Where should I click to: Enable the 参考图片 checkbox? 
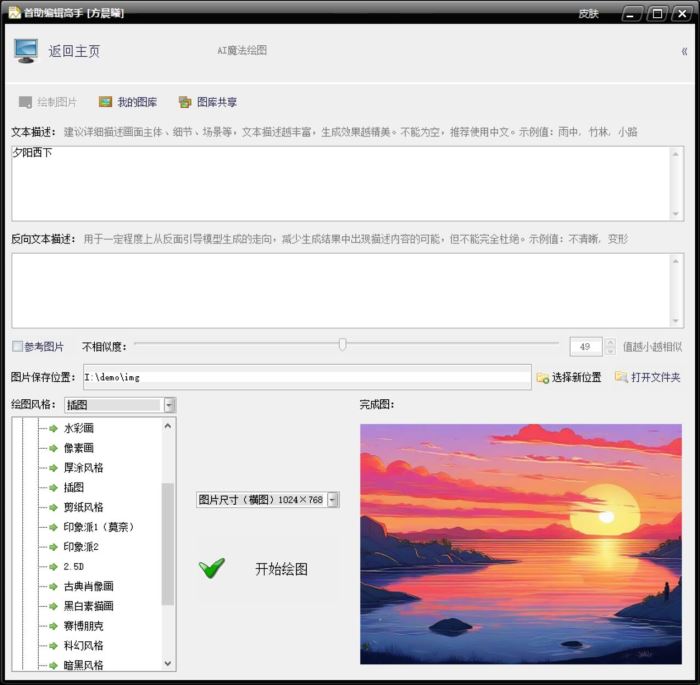click(x=18, y=347)
